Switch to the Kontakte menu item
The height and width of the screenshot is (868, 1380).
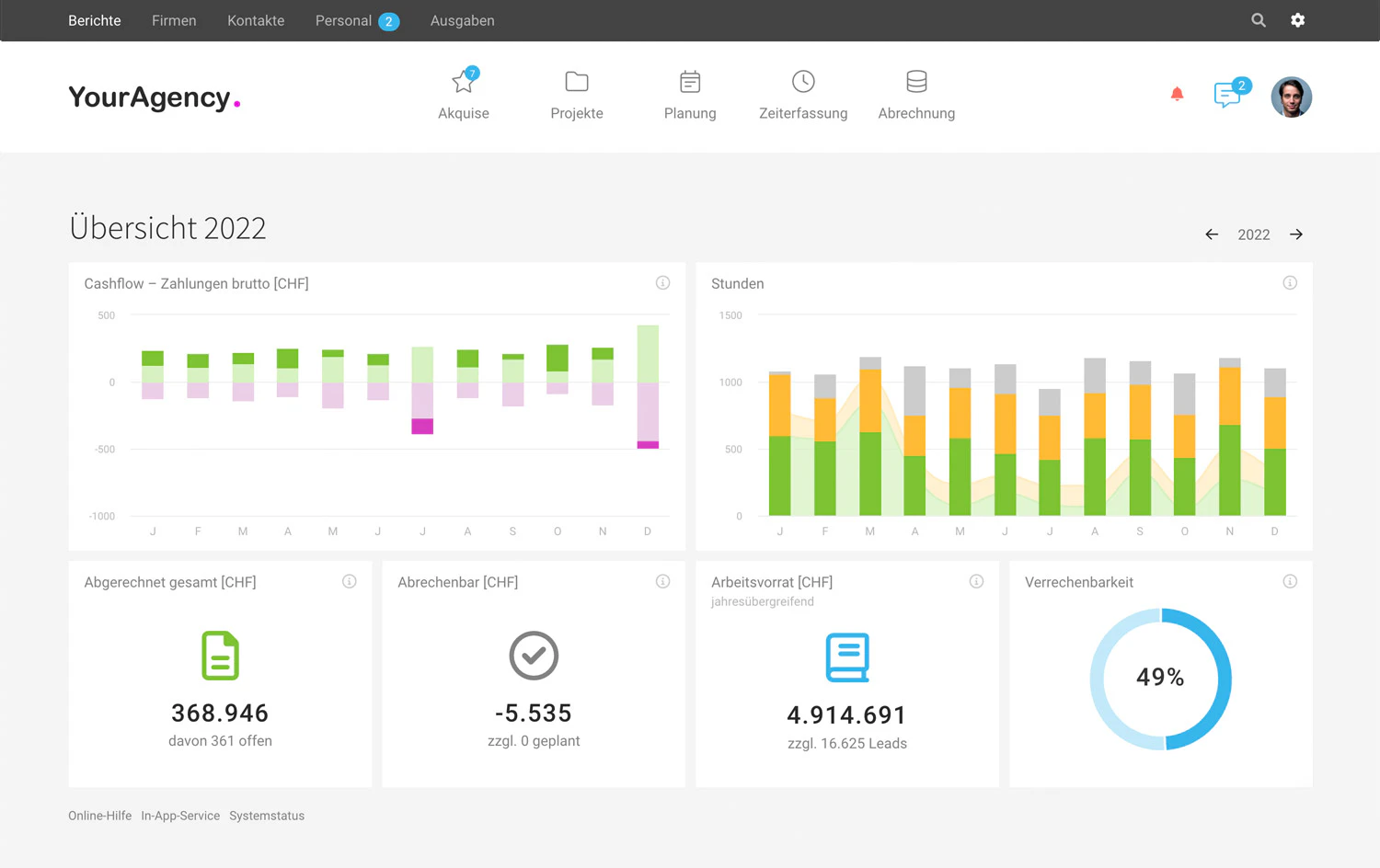click(x=256, y=20)
